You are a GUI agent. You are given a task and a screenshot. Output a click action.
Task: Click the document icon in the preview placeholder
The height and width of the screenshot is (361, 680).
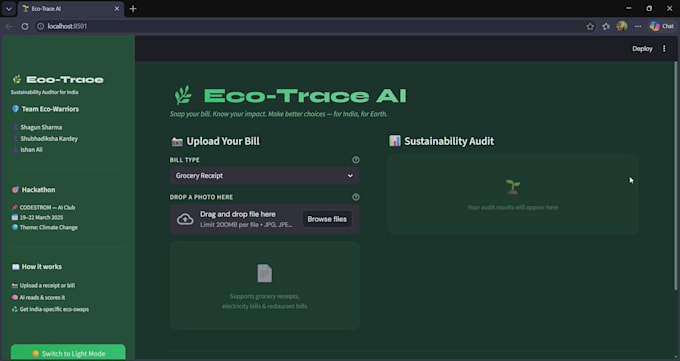point(265,273)
